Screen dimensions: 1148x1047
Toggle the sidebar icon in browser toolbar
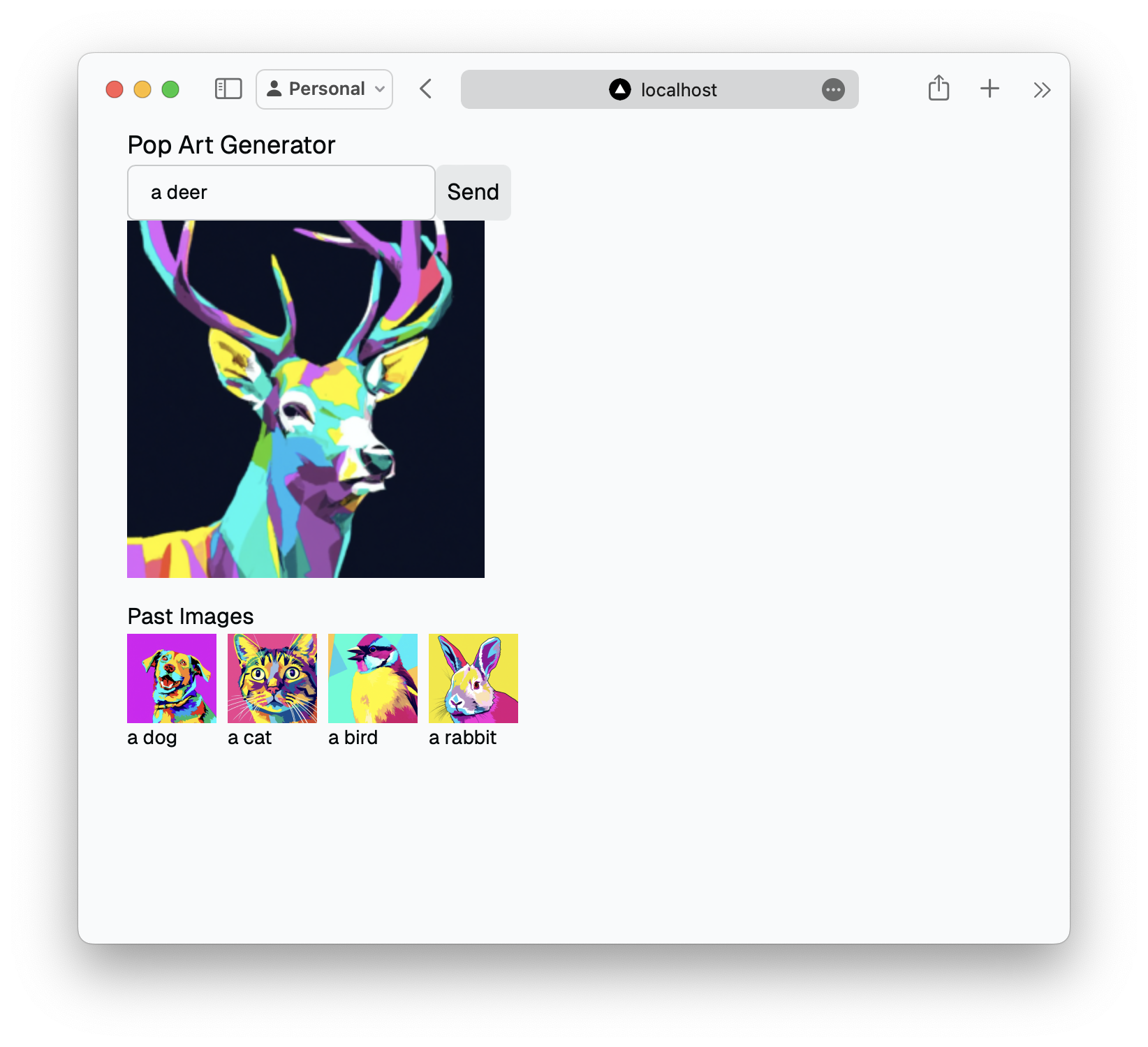228,89
